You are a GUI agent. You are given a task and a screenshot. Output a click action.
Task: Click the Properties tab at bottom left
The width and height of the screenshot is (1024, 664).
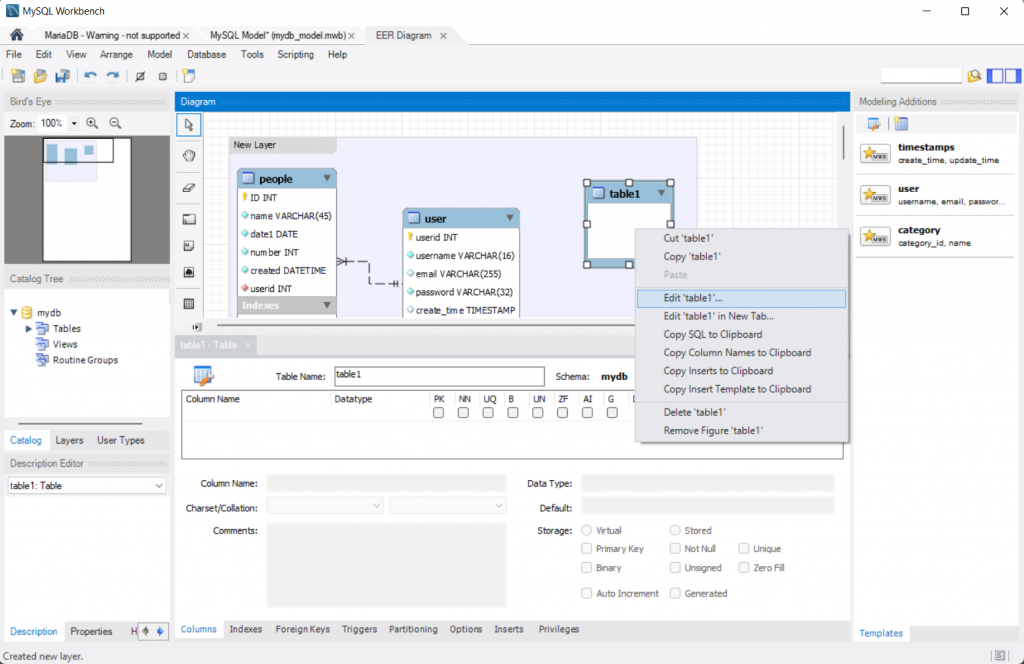tap(91, 631)
